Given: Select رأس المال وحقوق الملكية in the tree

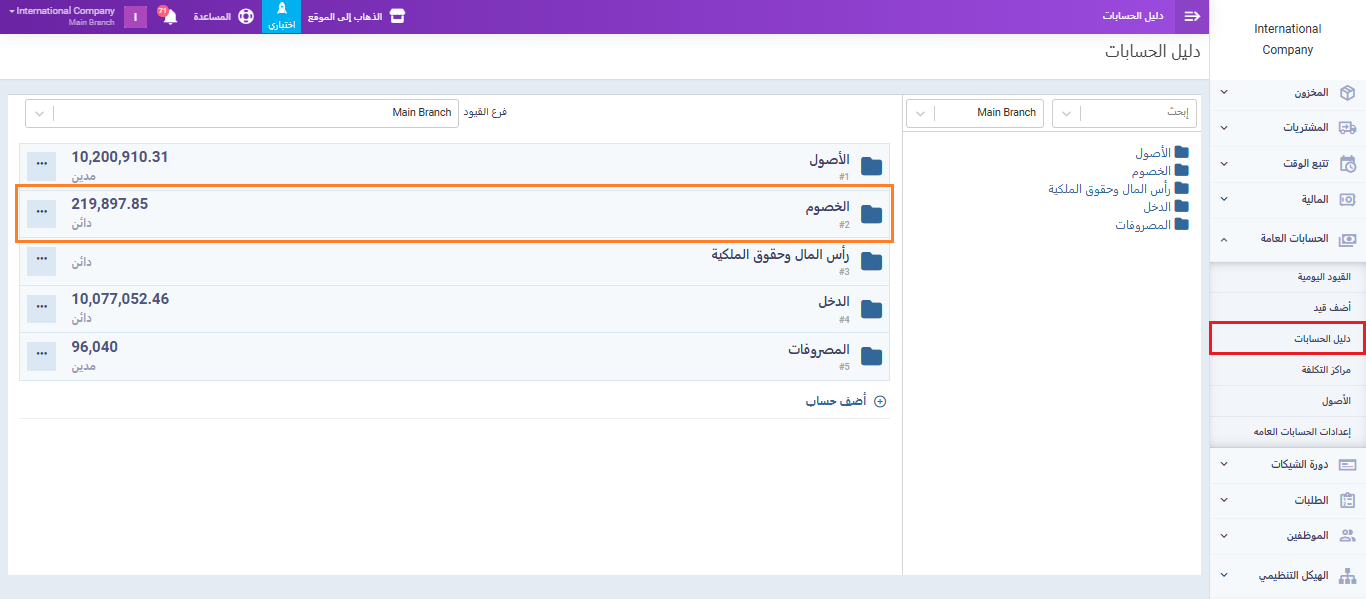Looking at the screenshot, I should click(1109, 188).
